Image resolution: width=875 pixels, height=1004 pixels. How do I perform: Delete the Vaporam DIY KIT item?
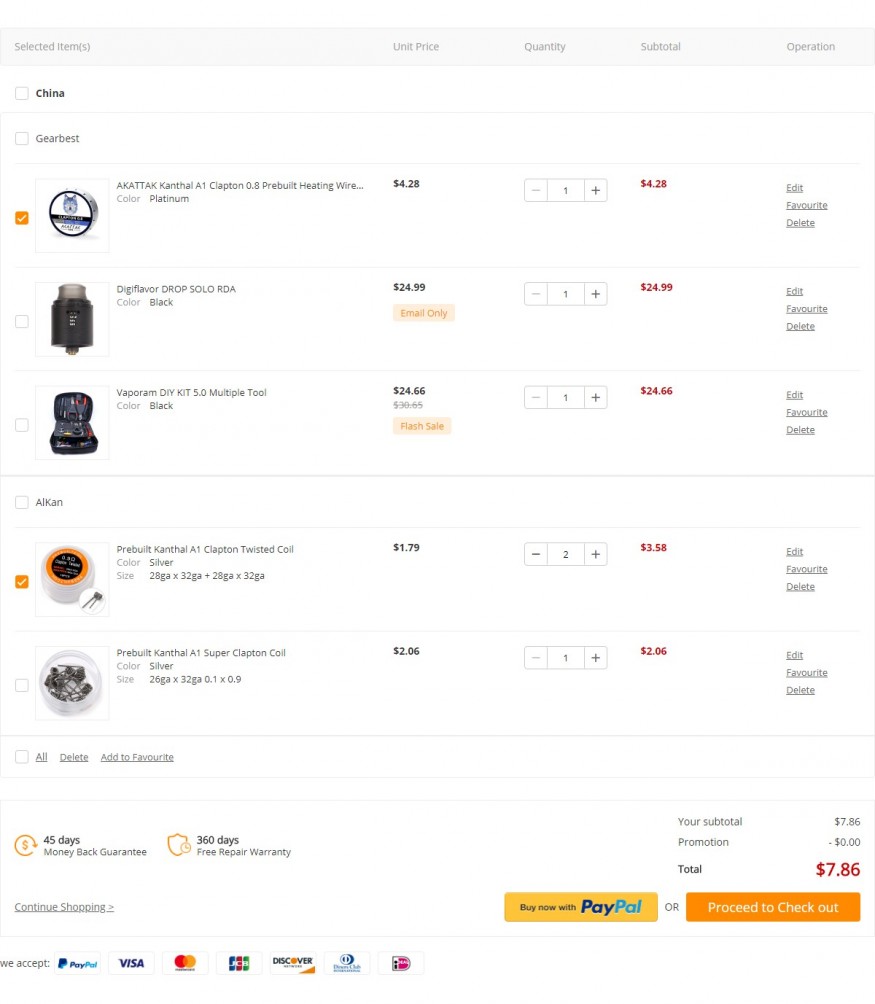point(800,430)
